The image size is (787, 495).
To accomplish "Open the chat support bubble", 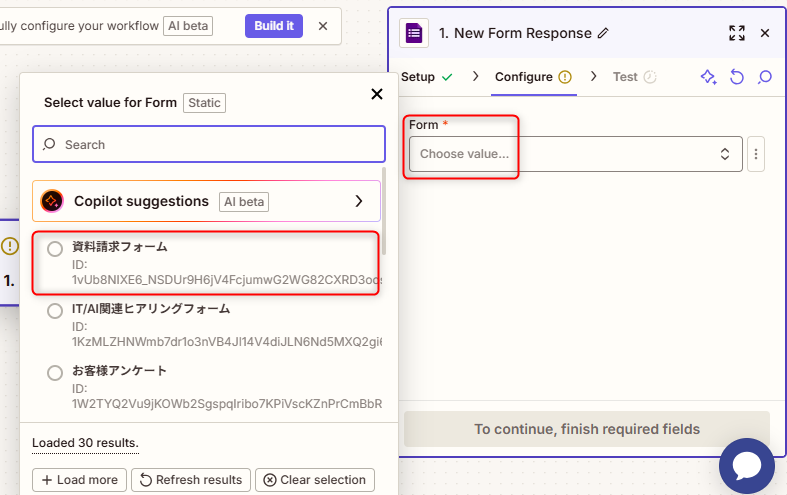I will [747, 466].
